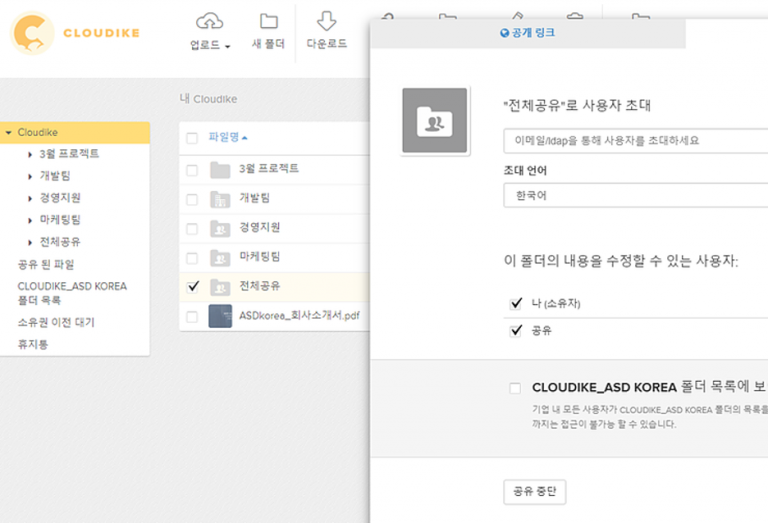Open the 초대 언어 한국어 dropdown

click(x=635, y=195)
